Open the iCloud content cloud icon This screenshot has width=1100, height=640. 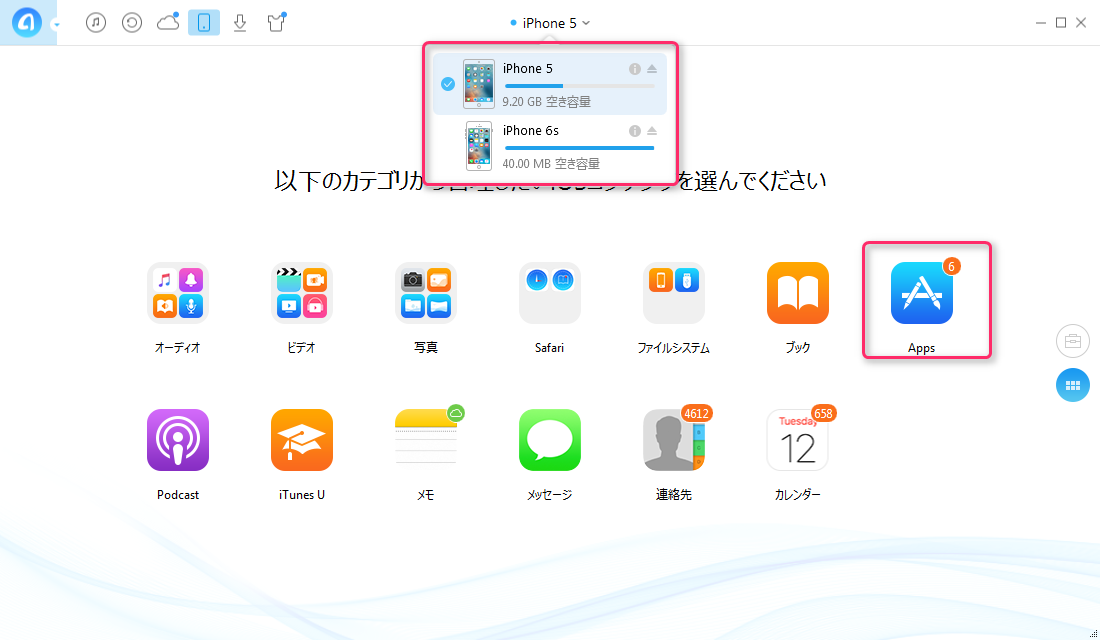168,22
